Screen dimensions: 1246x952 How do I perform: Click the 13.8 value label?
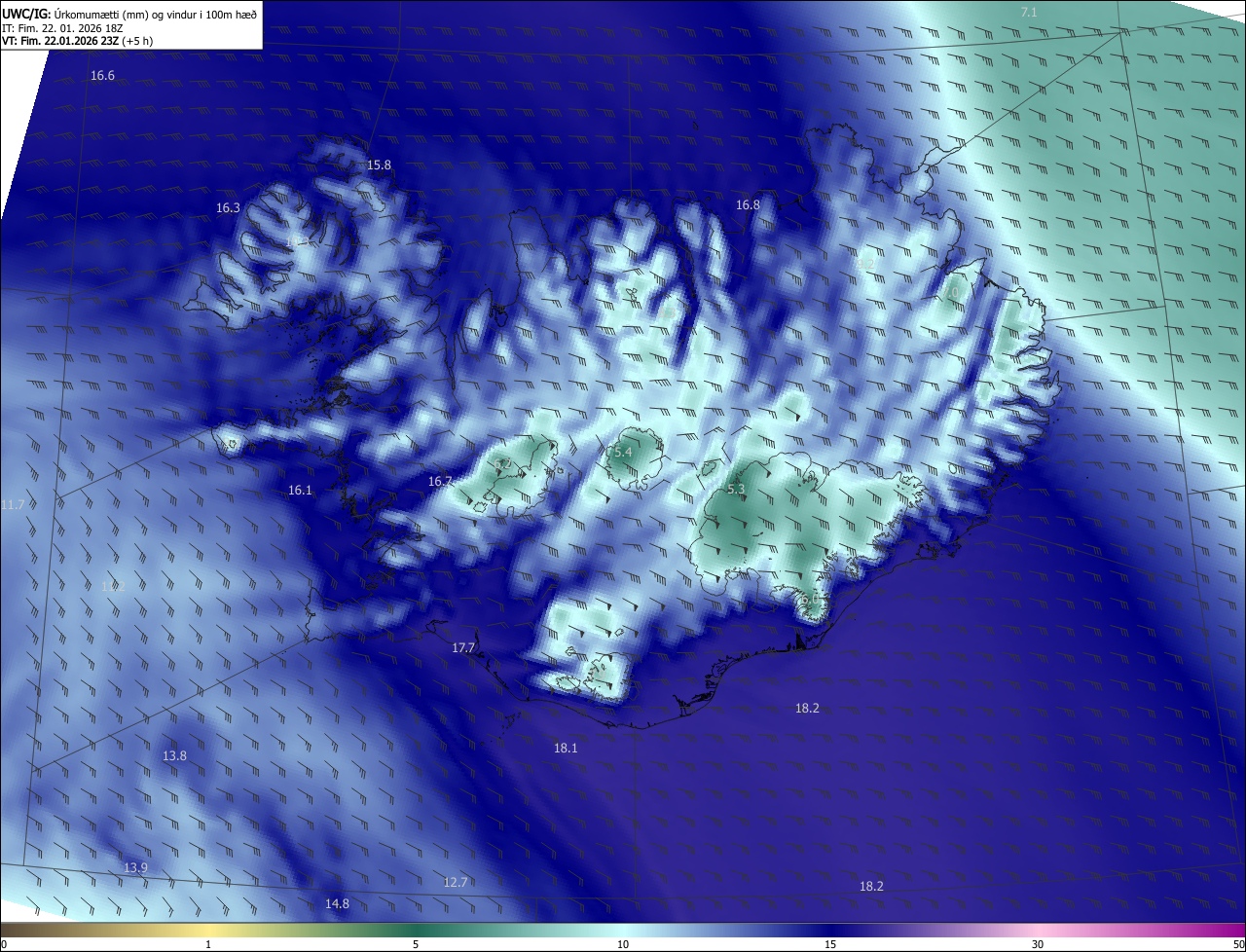pos(174,756)
